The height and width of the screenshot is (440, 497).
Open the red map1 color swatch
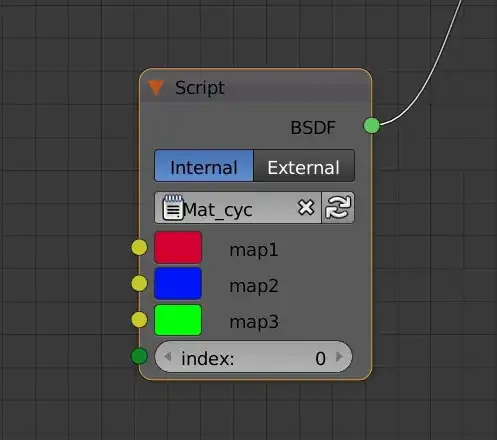(x=178, y=248)
